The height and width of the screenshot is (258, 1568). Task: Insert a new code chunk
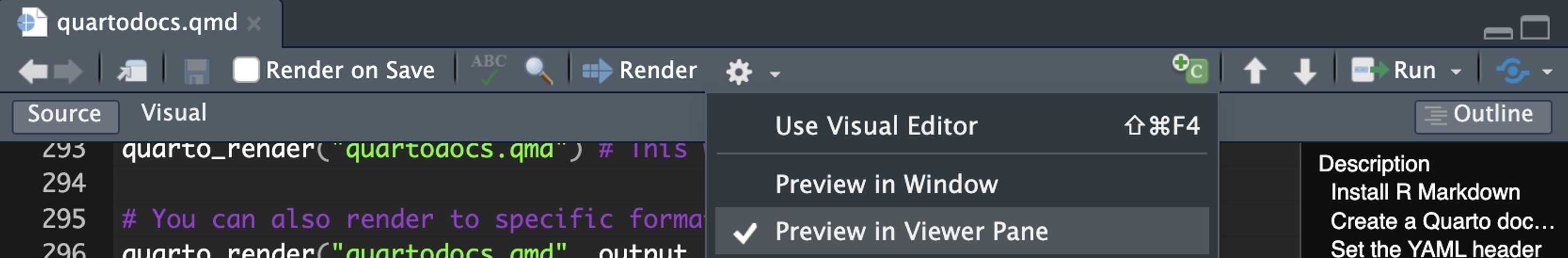1191,68
